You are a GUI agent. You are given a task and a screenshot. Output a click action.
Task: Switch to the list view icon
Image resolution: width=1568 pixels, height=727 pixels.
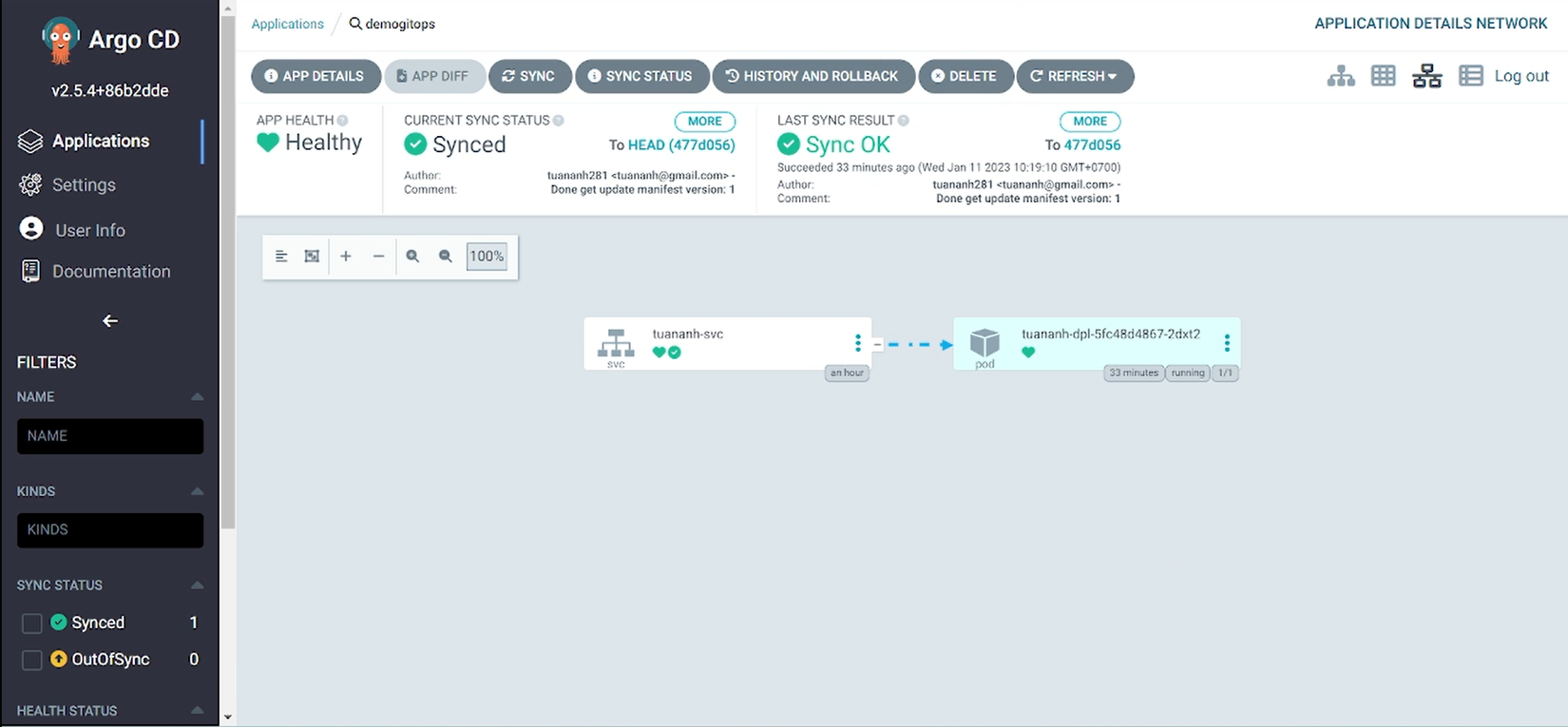[x=1471, y=76]
